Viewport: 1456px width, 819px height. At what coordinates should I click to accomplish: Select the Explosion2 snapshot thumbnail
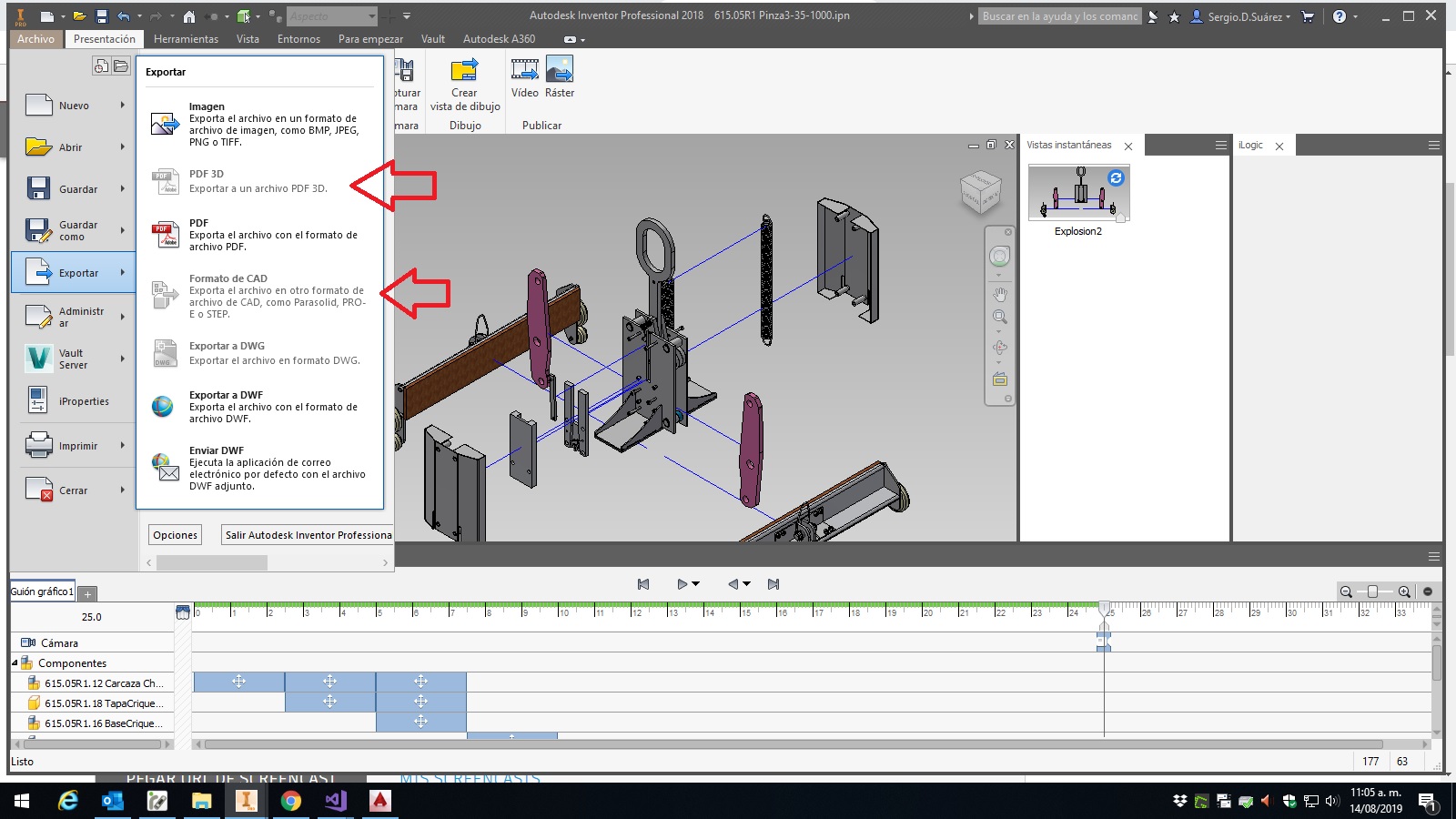click(1079, 193)
